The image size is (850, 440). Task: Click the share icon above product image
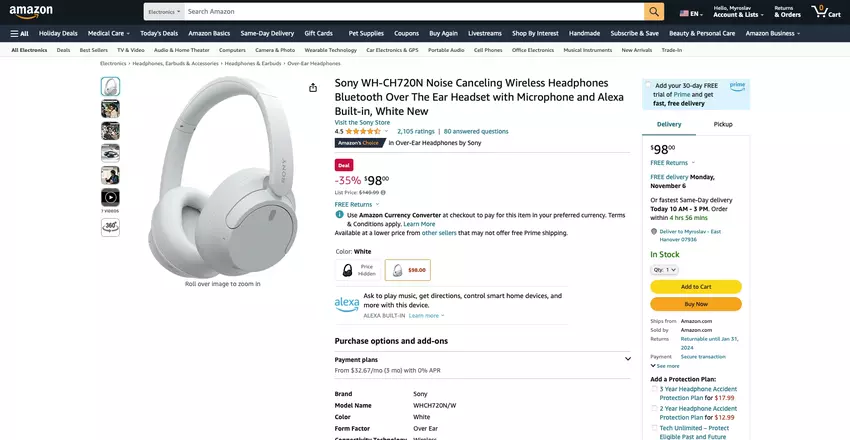(x=313, y=87)
